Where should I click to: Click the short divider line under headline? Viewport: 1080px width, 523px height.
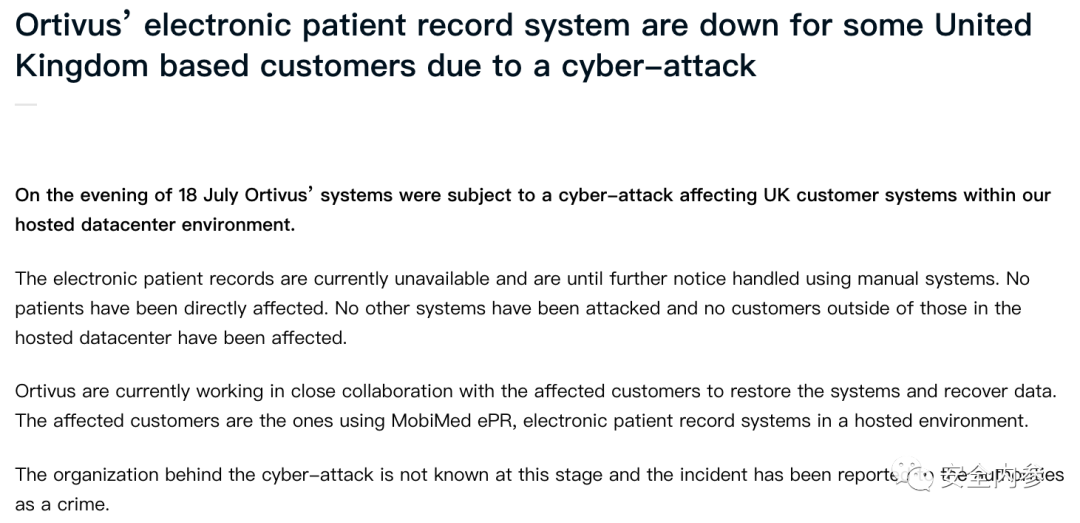[25, 105]
